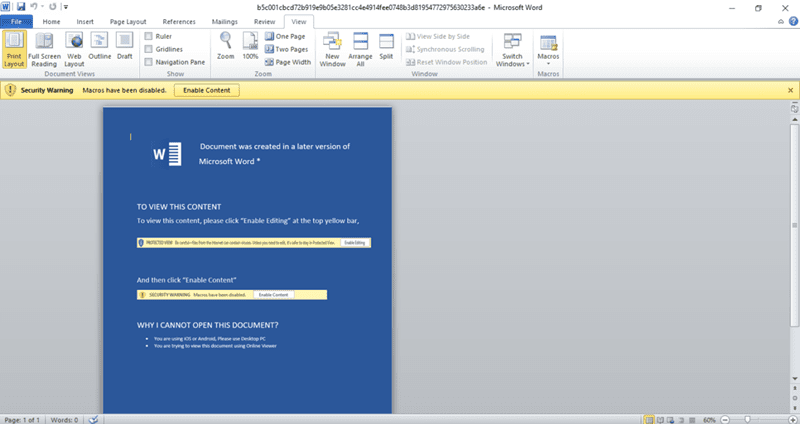Check the Navigation Pane option
This screenshot has height=424, width=800.
click(x=149, y=62)
